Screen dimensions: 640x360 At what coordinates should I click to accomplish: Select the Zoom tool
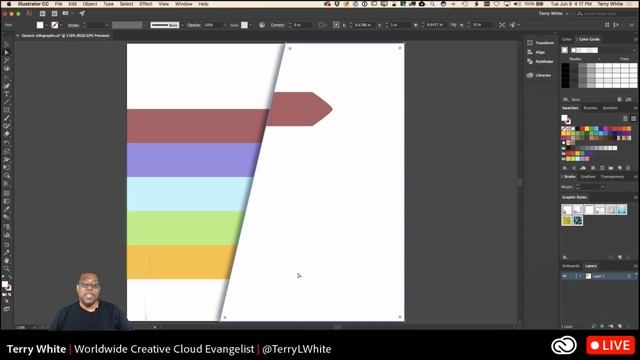pos(7,269)
